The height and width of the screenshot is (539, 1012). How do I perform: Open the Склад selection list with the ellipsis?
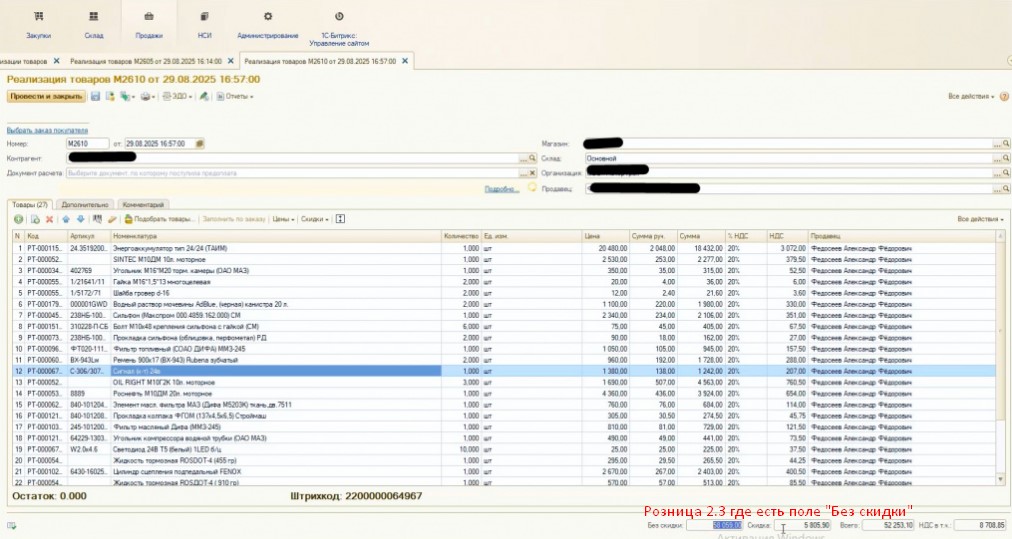tap(997, 158)
